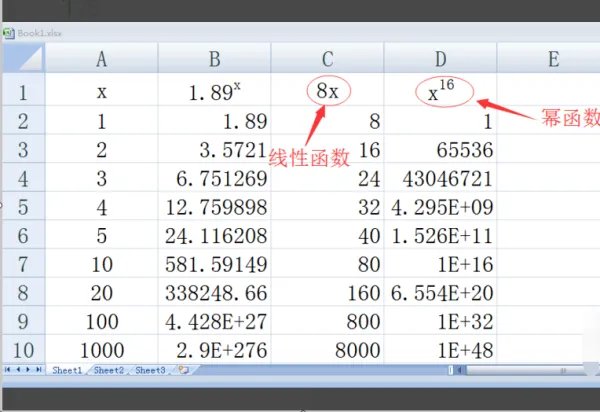Image resolution: width=600 pixels, height=412 pixels.
Task: Select column D header
Action: pyautogui.click(x=440, y=58)
